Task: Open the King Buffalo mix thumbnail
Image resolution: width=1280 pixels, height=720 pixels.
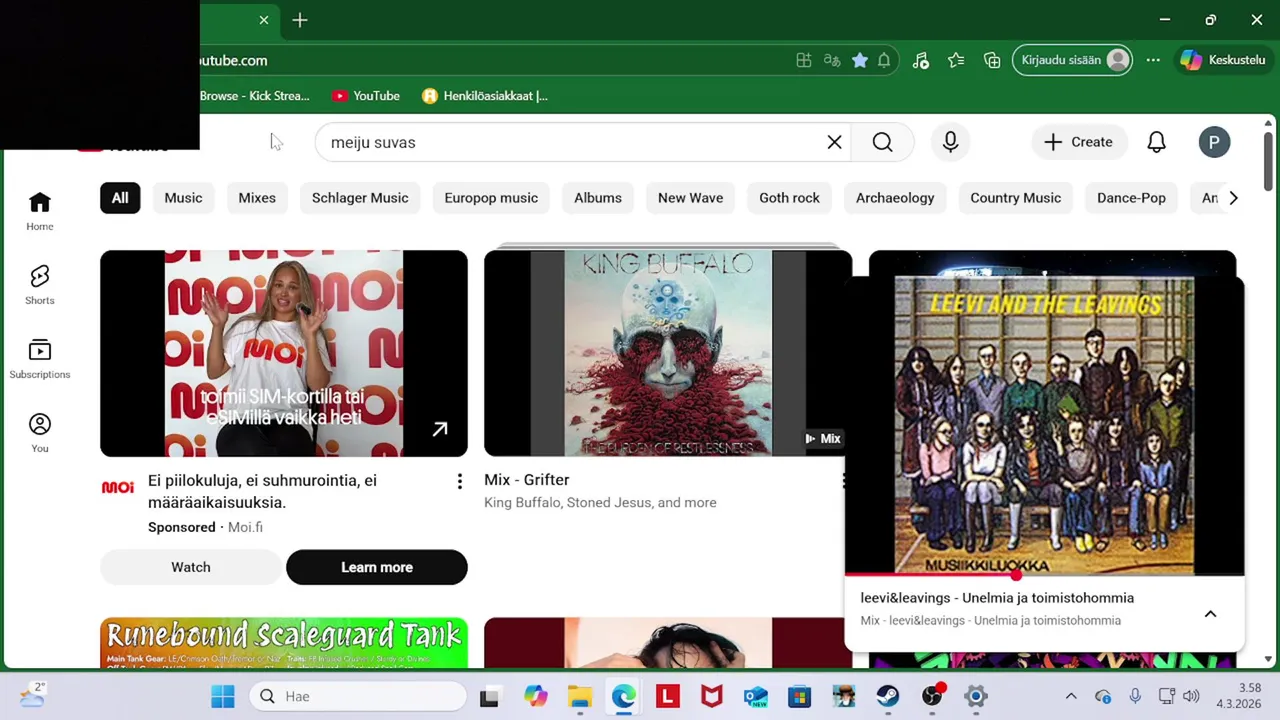Action: (x=668, y=353)
